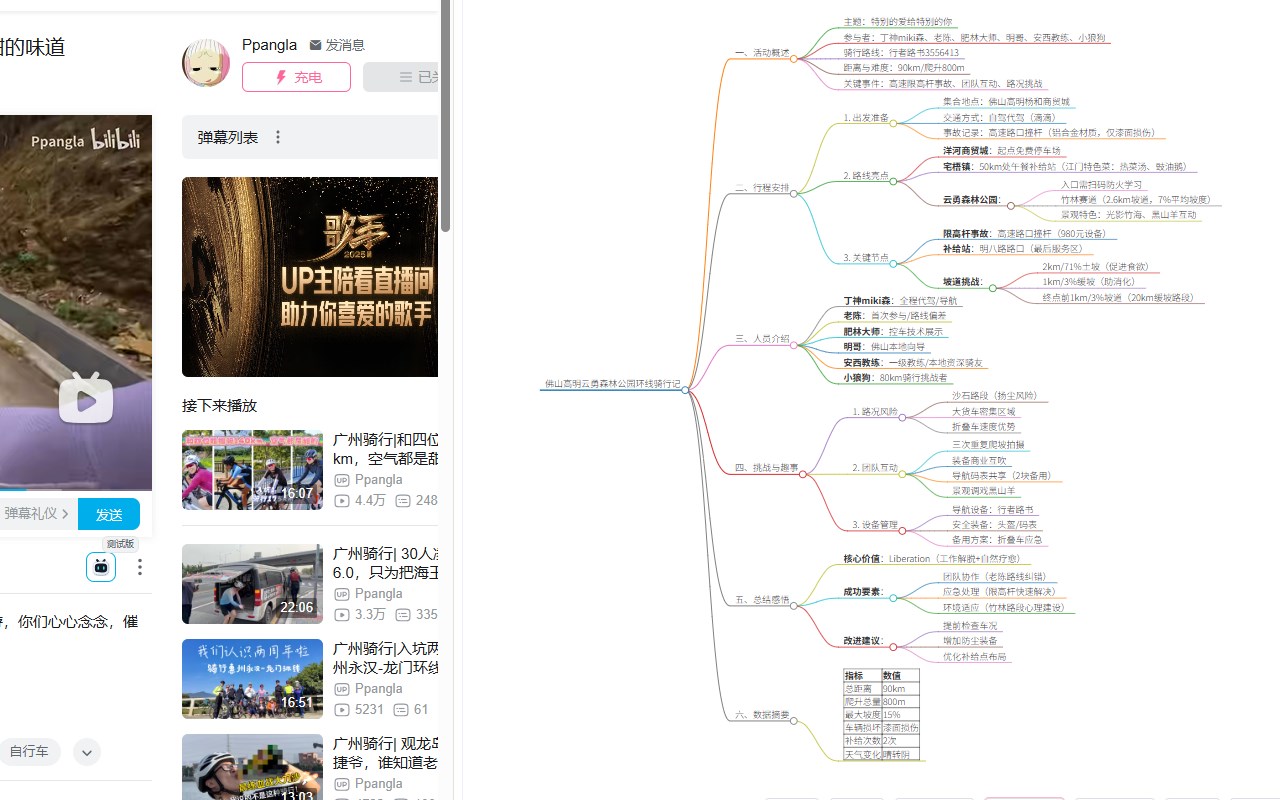The width and height of the screenshot is (1280, 800).
Task: Open the AI assistant robot icon labeled 测试版
Action: coord(101,567)
